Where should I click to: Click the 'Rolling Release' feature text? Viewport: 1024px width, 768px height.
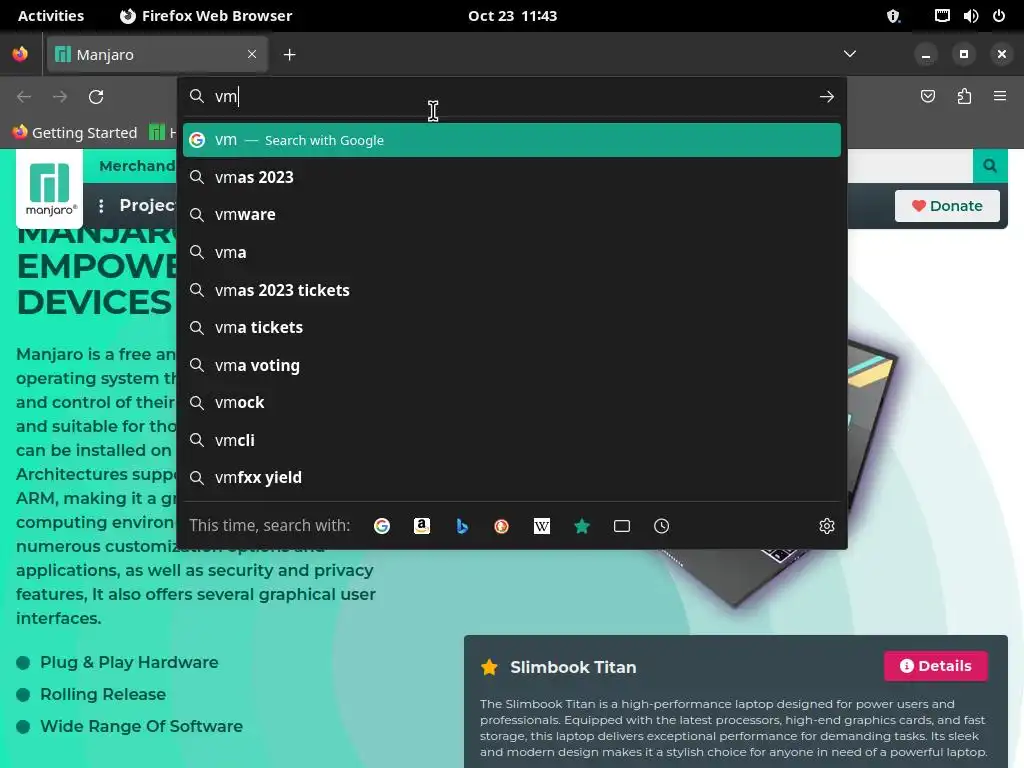click(103, 694)
